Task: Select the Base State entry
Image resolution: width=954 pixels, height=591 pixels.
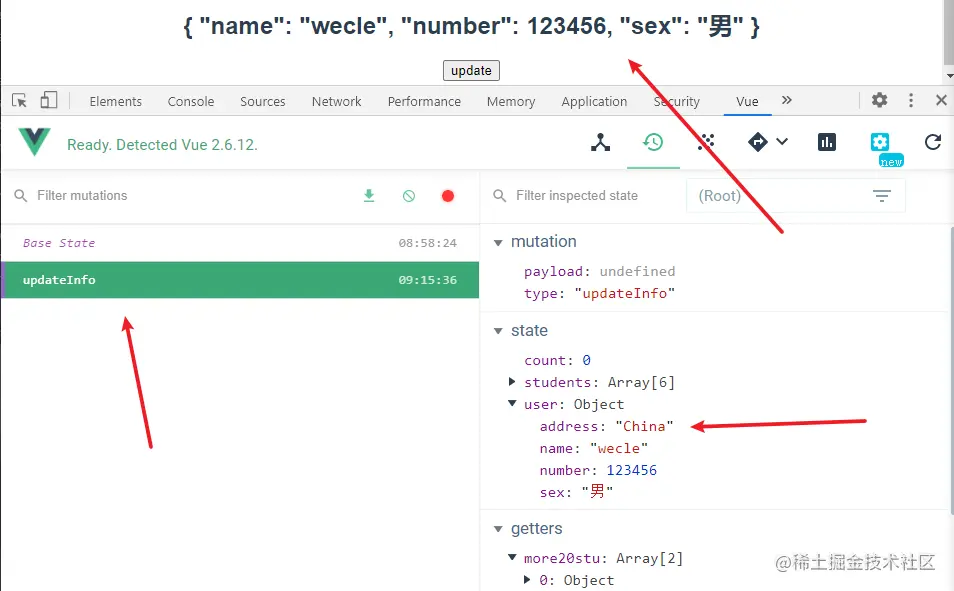Action: pos(240,243)
